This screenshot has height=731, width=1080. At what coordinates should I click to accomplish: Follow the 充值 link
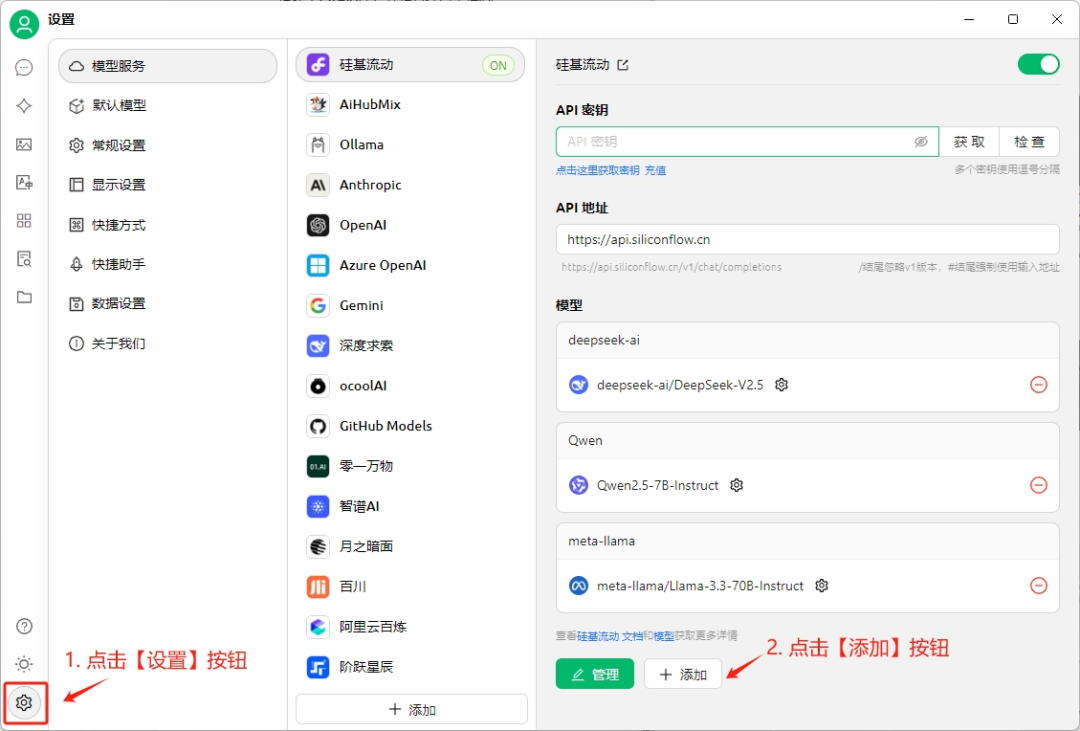pos(655,170)
